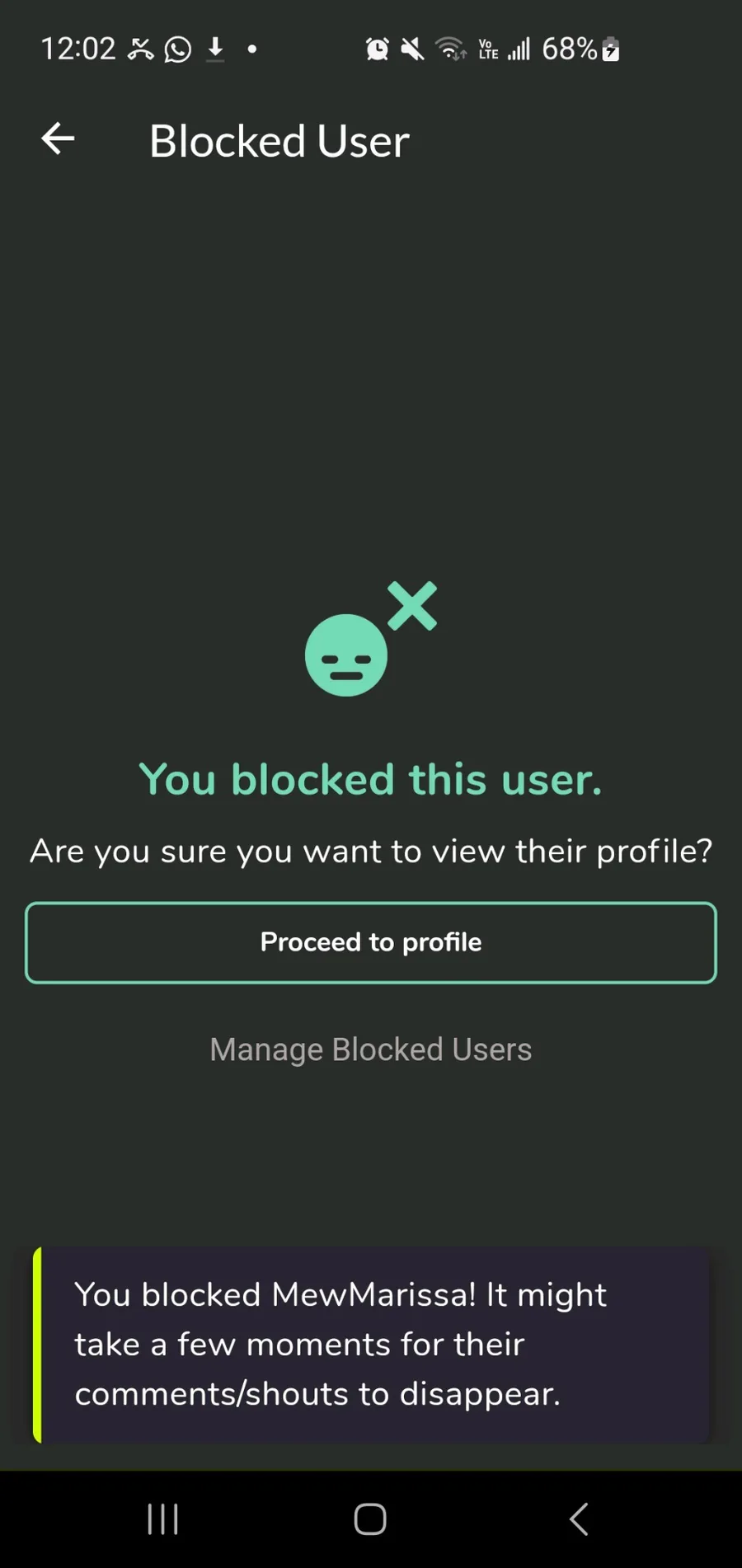This screenshot has height=1568, width=742.
Task: Tap the battery 68% indicator
Action: [580, 49]
